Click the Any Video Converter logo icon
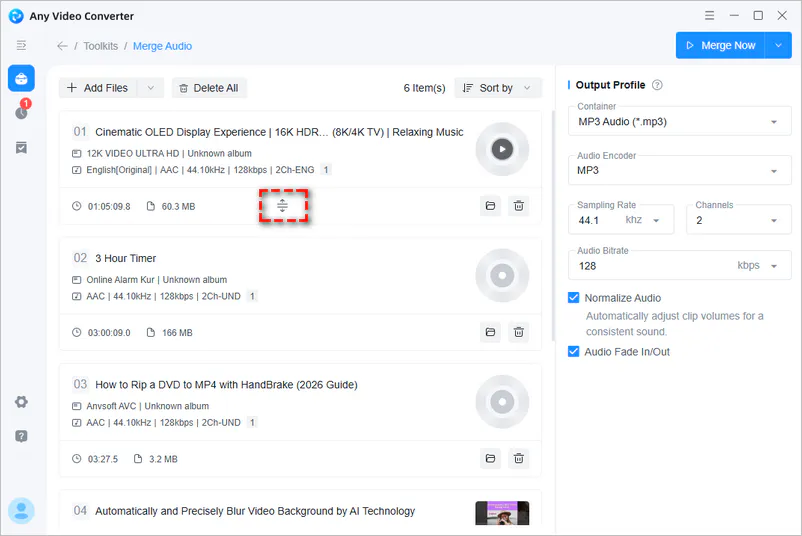This screenshot has width=802, height=536. (16, 16)
